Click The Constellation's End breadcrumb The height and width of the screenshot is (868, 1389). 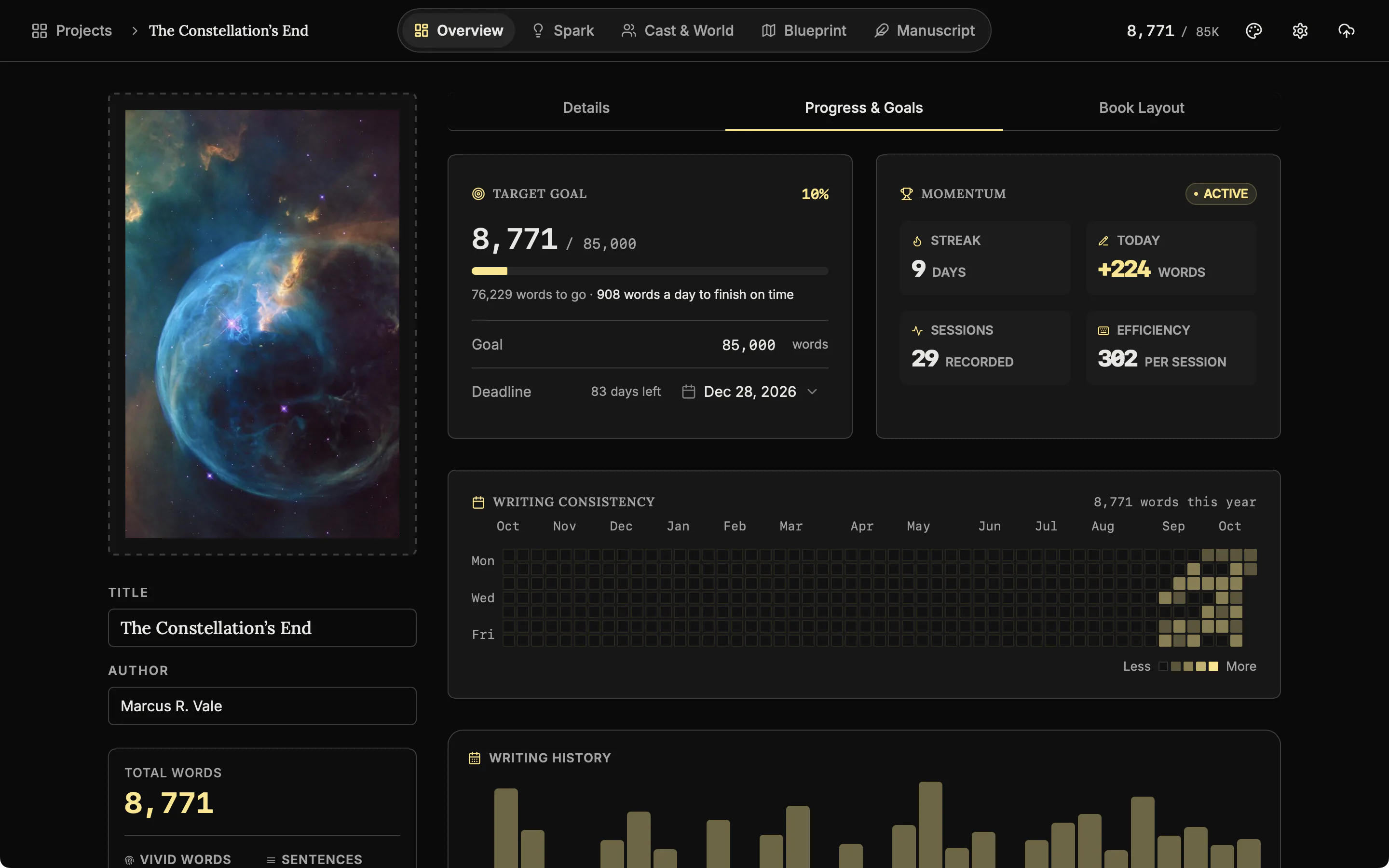229,30
